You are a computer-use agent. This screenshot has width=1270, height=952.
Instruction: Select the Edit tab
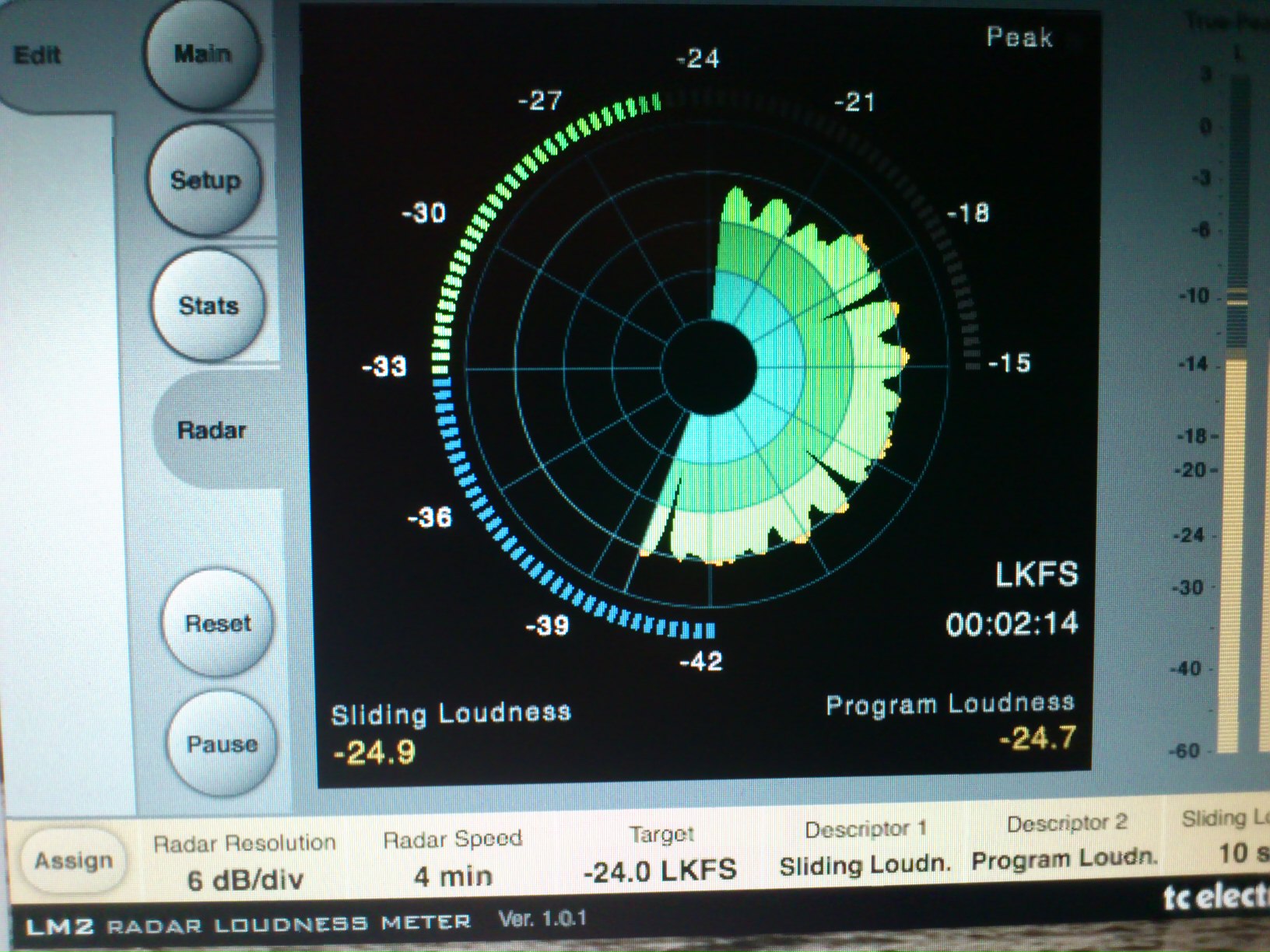click(x=37, y=54)
